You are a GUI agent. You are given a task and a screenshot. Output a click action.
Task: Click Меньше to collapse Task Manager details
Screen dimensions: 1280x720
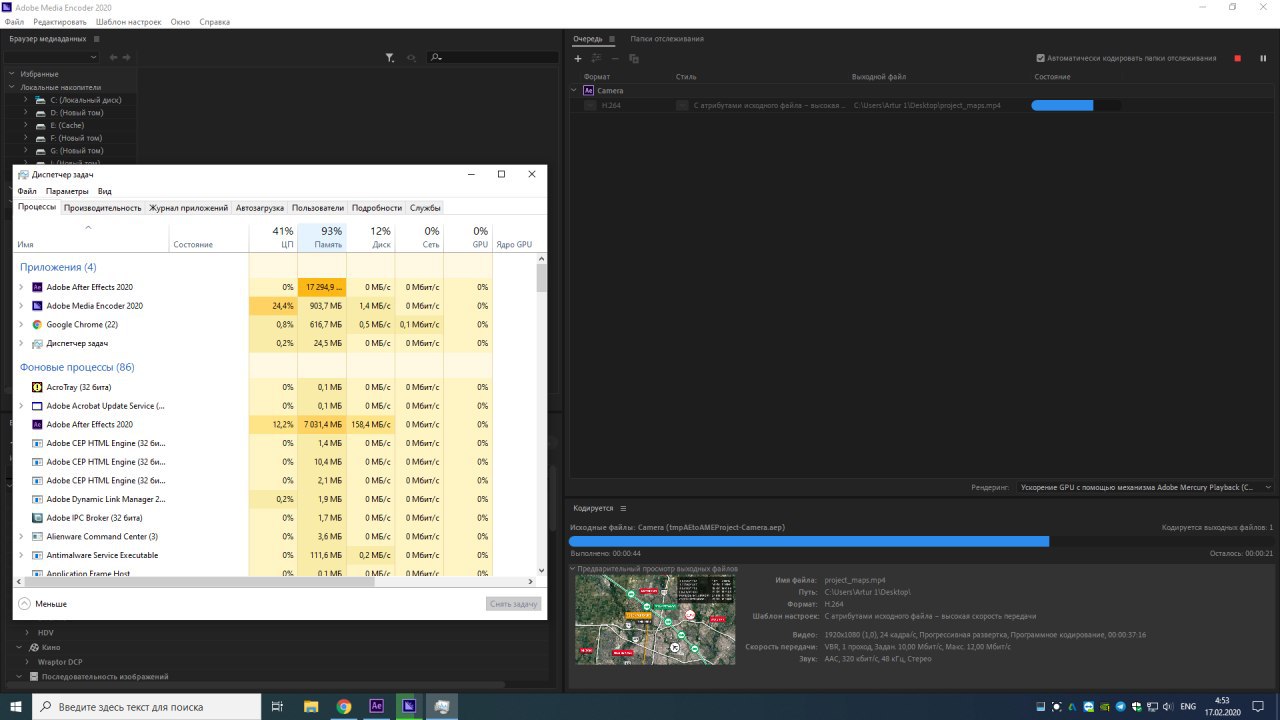pyautogui.click(x=43, y=604)
